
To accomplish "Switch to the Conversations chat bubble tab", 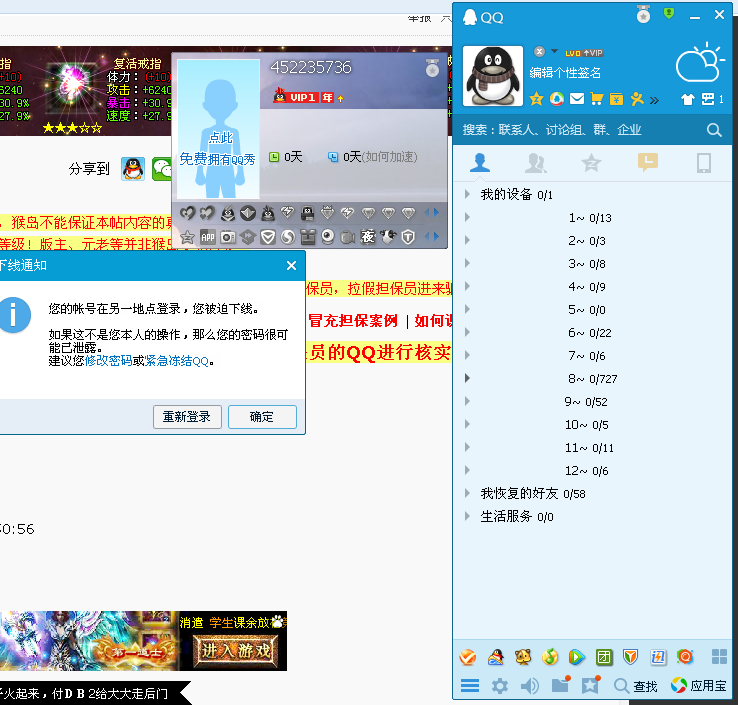I will 648,163.
